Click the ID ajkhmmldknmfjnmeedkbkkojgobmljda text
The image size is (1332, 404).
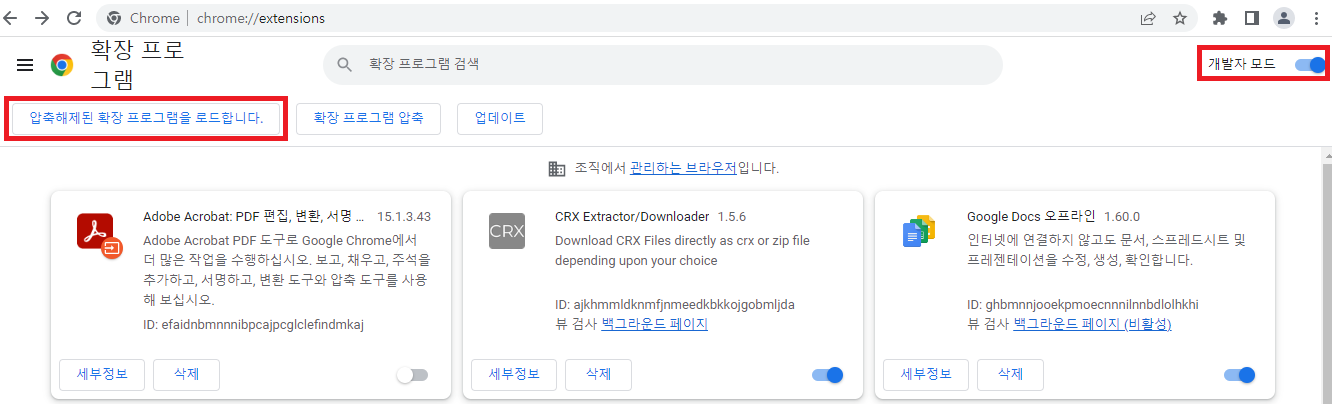(675, 304)
